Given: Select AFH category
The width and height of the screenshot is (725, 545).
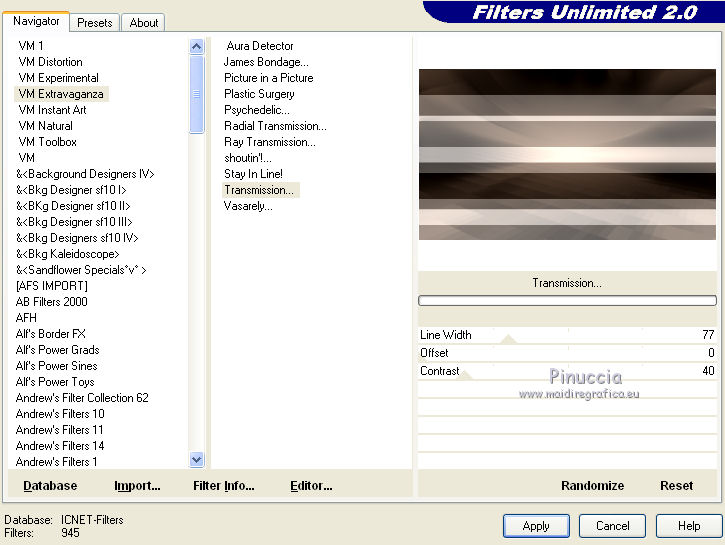Looking at the screenshot, I should pyautogui.click(x=26, y=318).
